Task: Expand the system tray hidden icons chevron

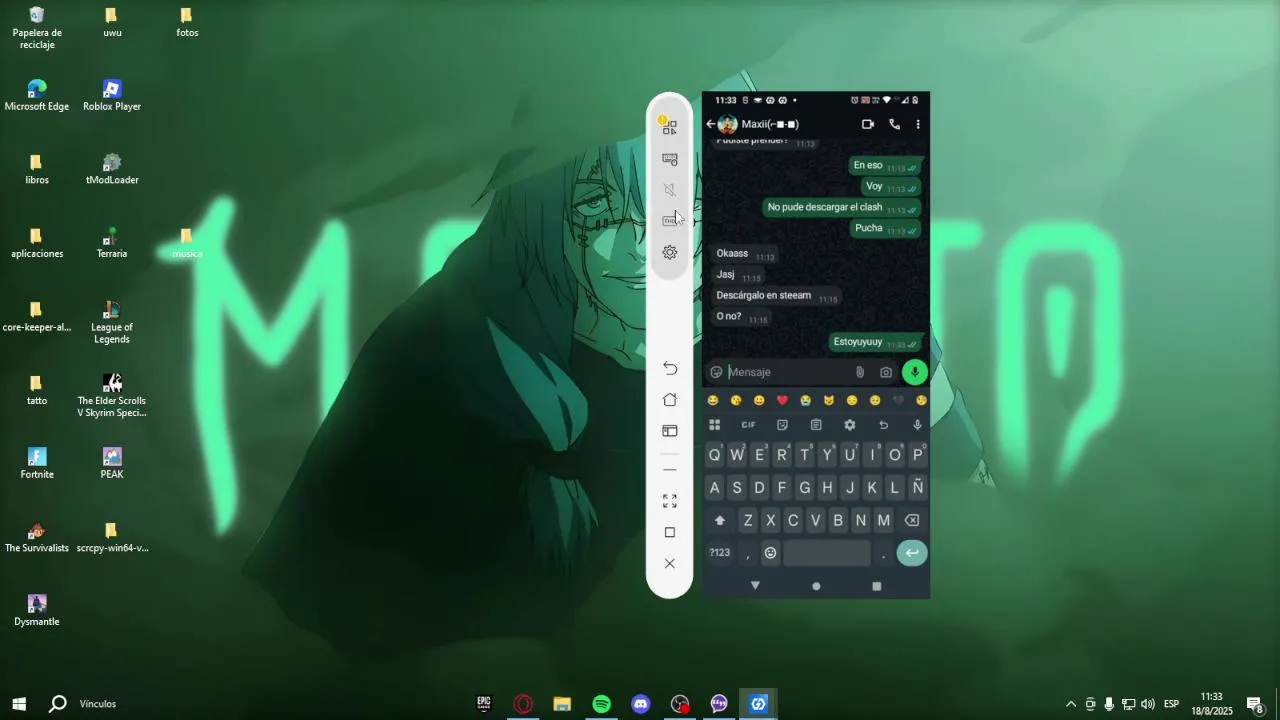Action: click(1071, 704)
